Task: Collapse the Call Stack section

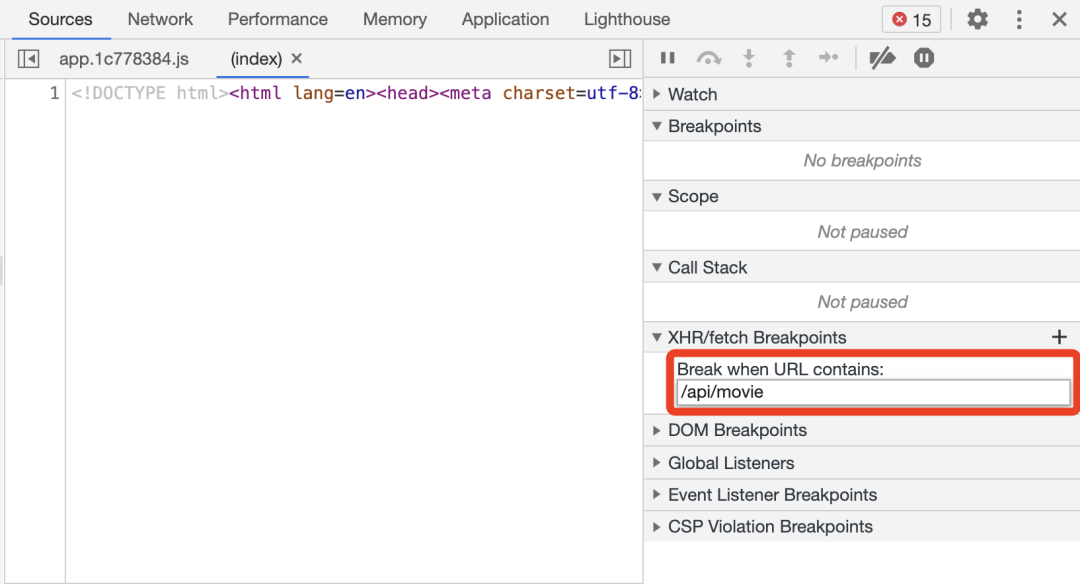Action: point(862,267)
